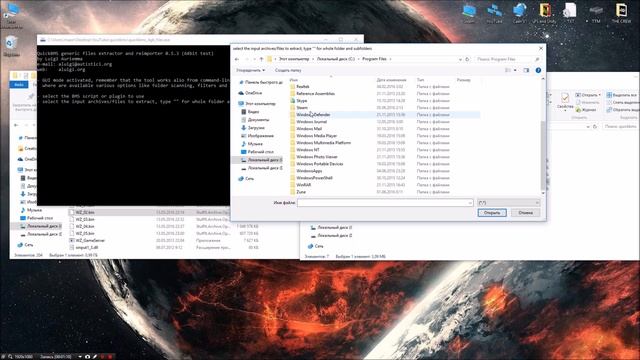
Task: Select Windows NT folder
Action: coord(308,150)
